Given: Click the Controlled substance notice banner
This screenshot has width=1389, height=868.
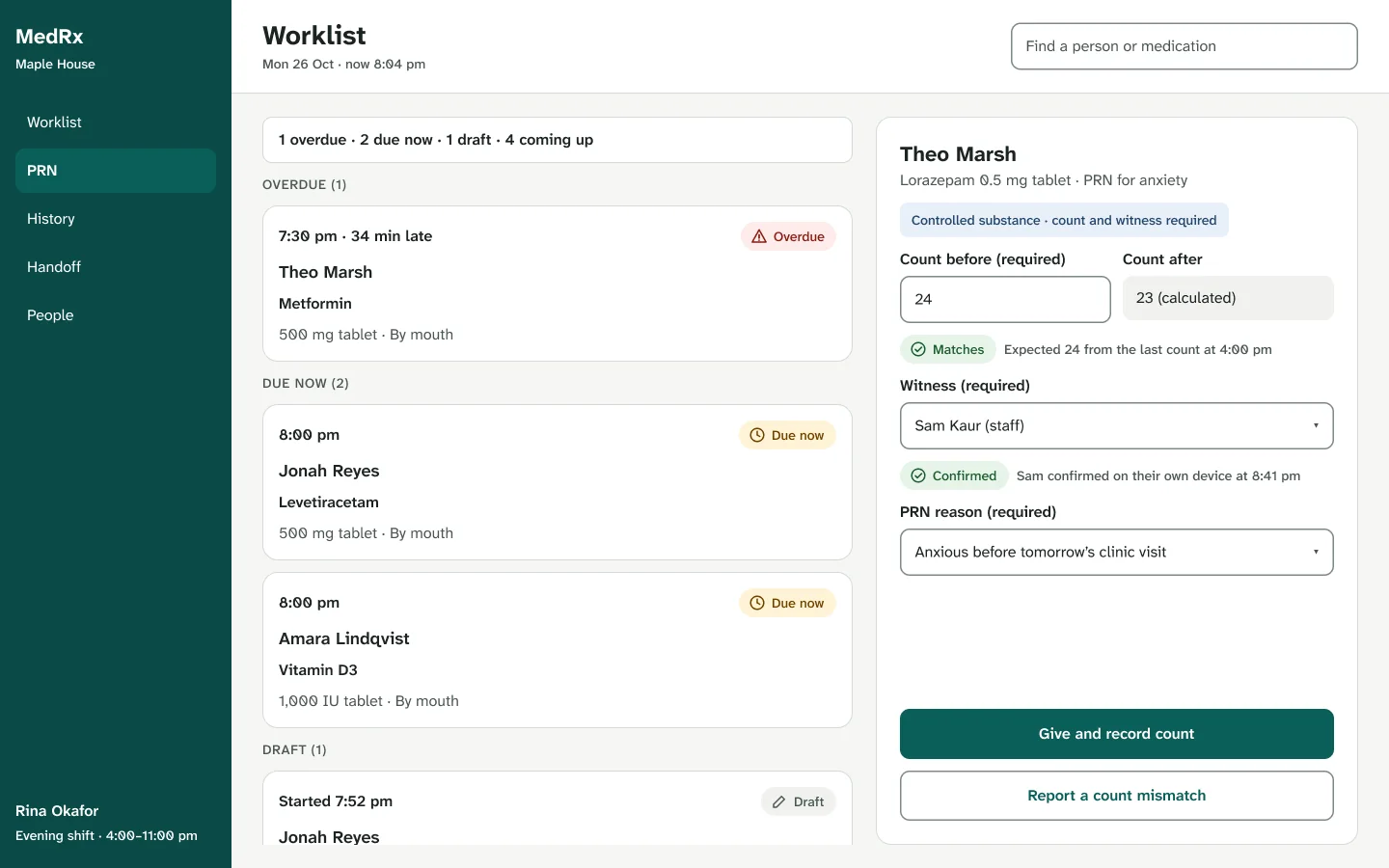Looking at the screenshot, I should pyautogui.click(x=1064, y=220).
